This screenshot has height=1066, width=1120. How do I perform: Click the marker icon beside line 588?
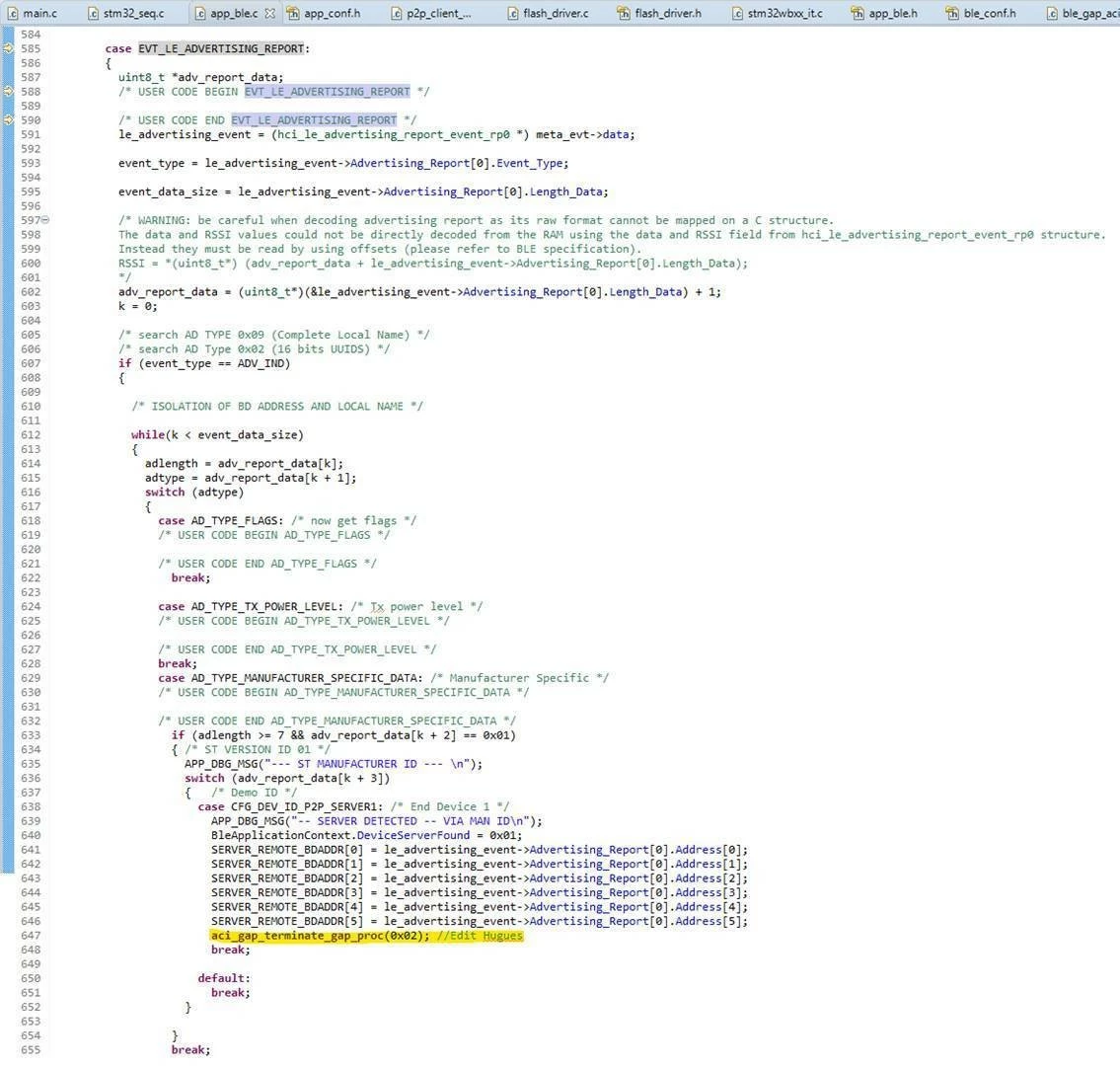pyautogui.click(x=8, y=92)
